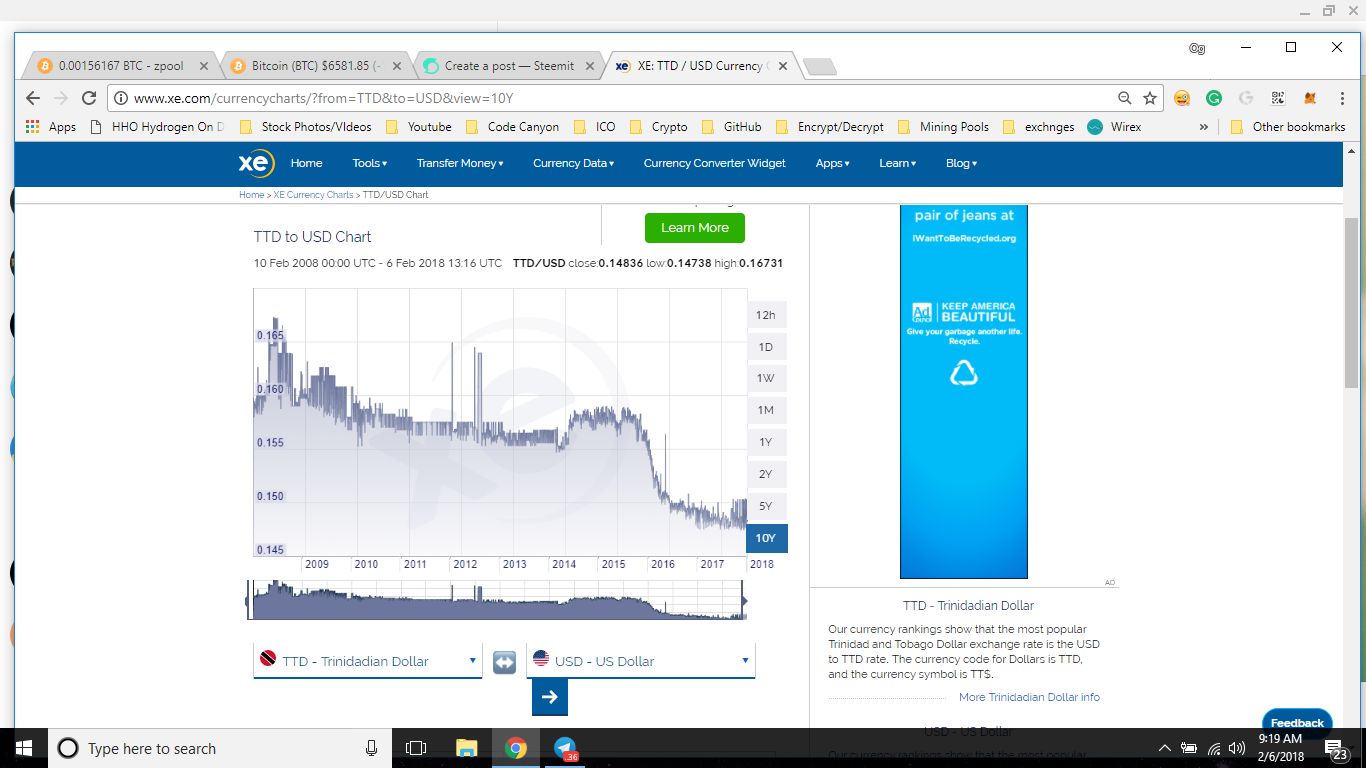Image resolution: width=1366 pixels, height=768 pixels.
Task: Click the Feedback button
Action: click(x=1297, y=722)
